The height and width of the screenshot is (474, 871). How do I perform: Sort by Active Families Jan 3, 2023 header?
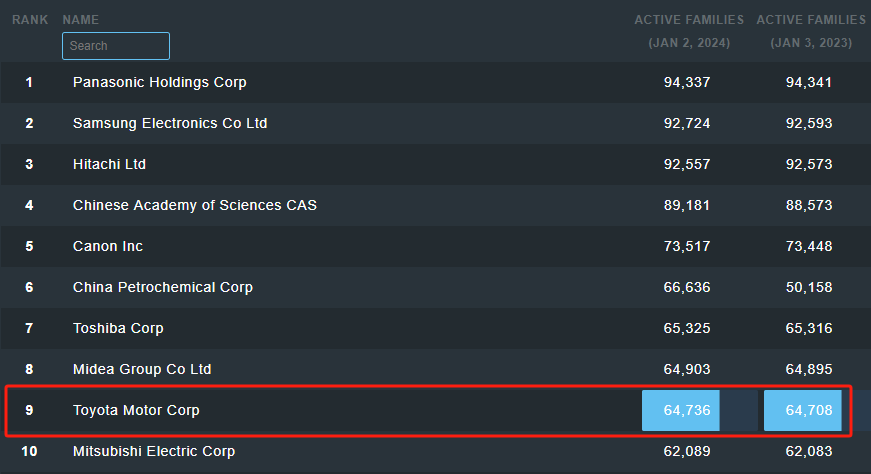point(811,31)
